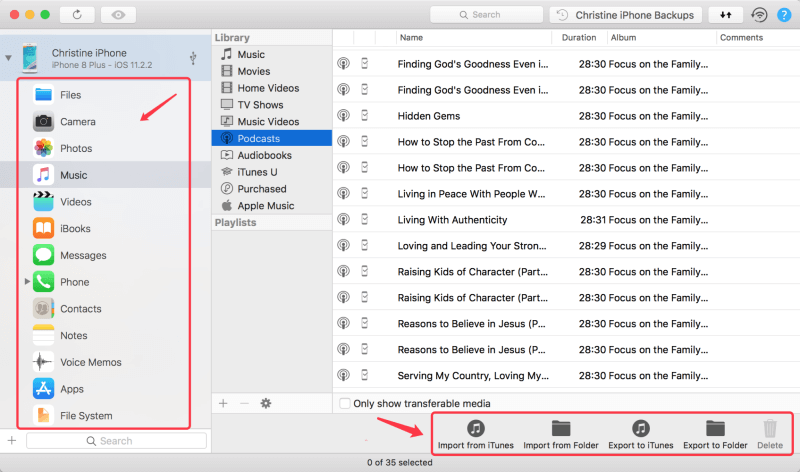Click the 28:29 duration cell
This screenshot has height=472, width=800.
coord(592,246)
